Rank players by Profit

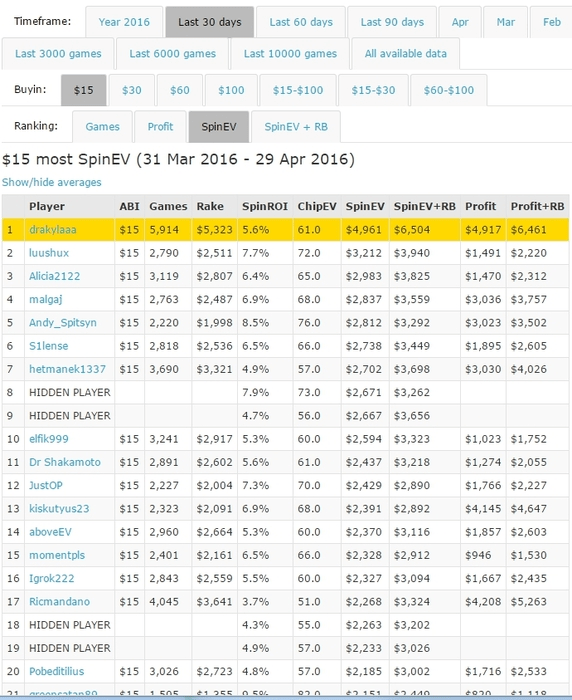pos(160,127)
